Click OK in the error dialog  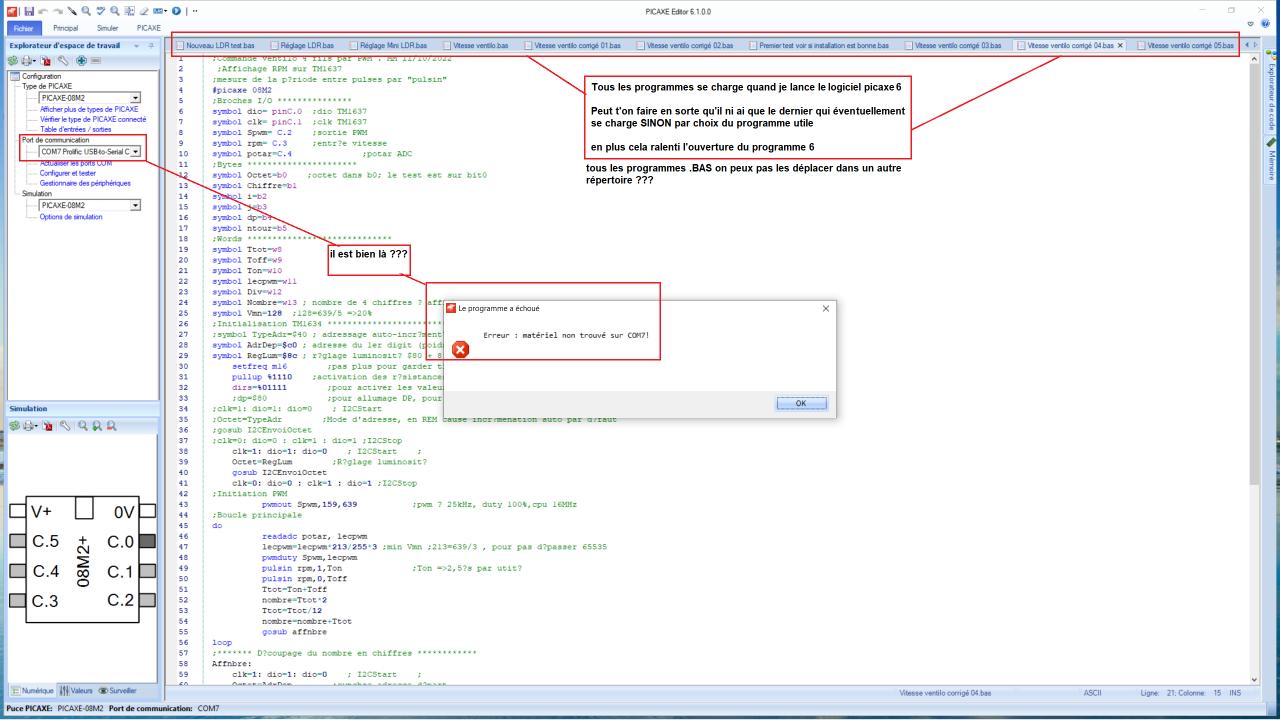tap(800, 403)
